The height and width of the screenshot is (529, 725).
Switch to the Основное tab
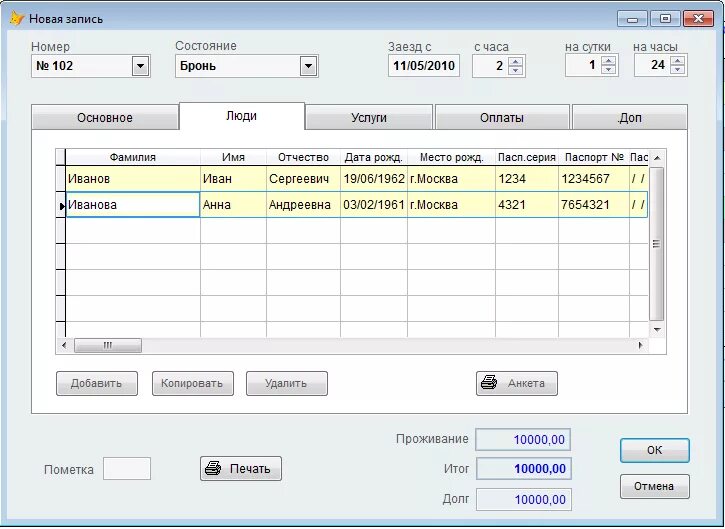[105, 117]
